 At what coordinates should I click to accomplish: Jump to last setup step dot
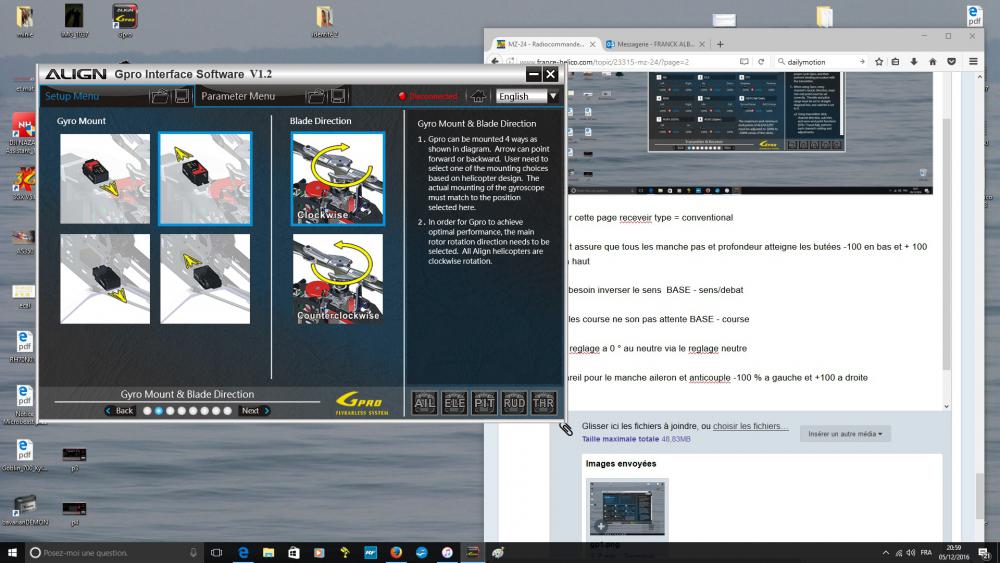(x=227, y=411)
